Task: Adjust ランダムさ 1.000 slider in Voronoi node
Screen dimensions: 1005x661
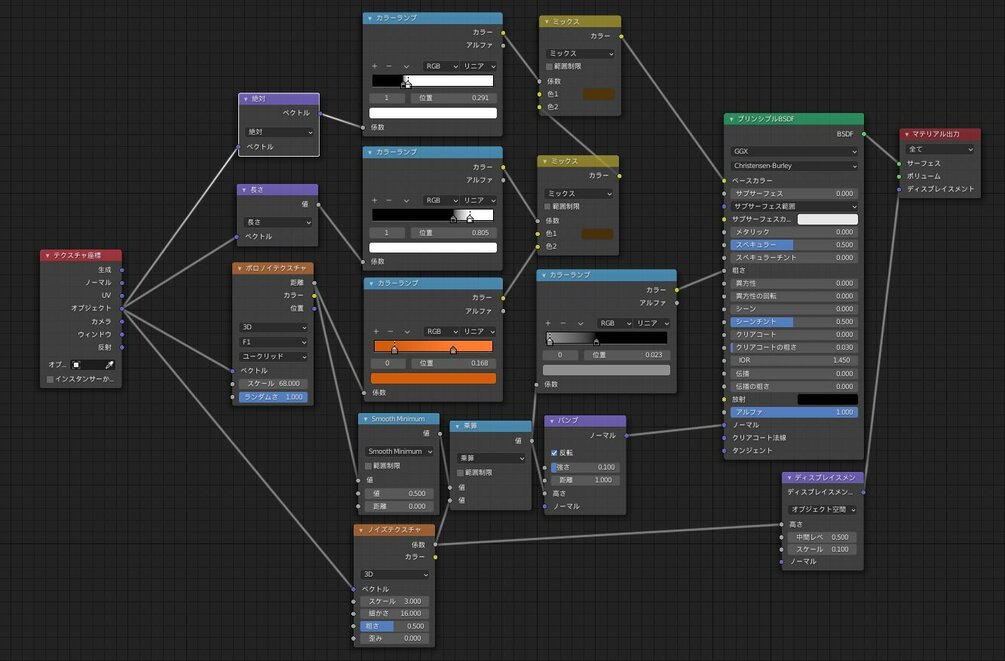Action: 273,397
